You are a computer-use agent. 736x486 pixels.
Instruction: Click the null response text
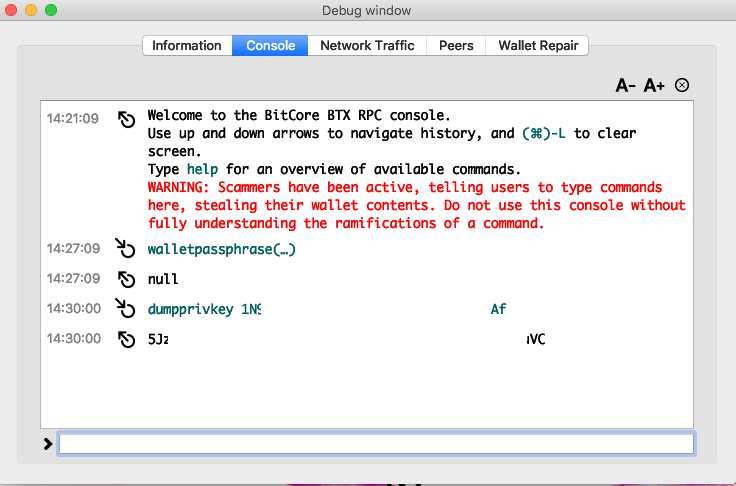[x=163, y=279]
